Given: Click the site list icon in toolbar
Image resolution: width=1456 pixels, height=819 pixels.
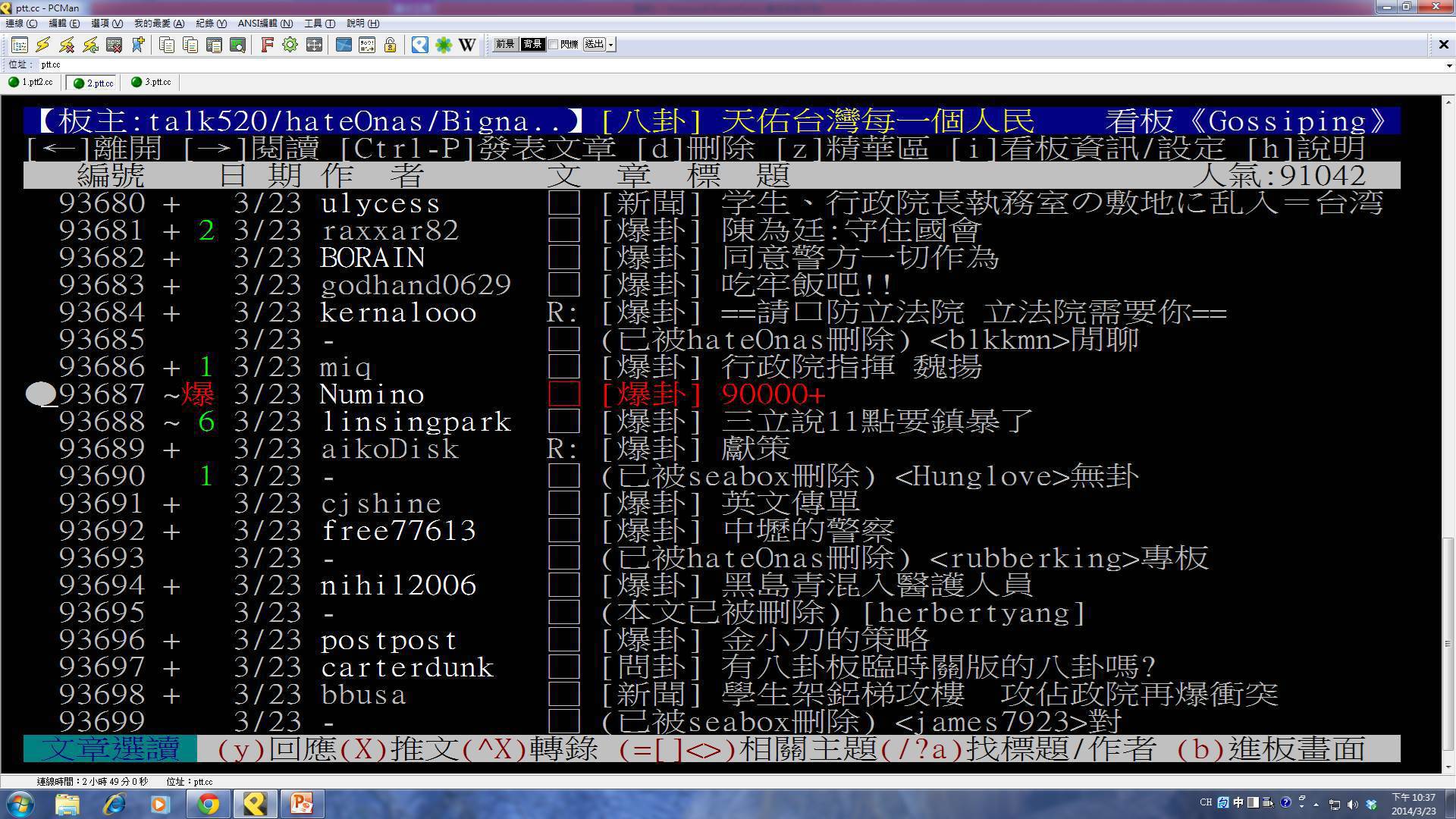Looking at the screenshot, I should 20,45.
